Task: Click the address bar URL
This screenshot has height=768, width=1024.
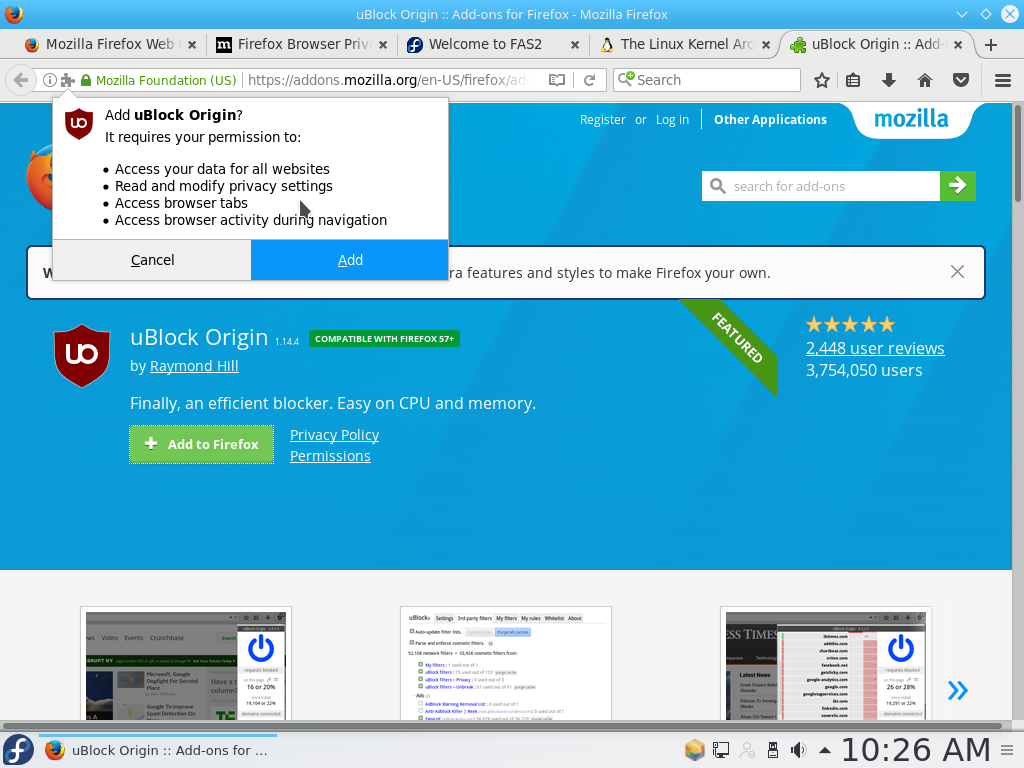Action: pyautogui.click(x=389, y=80)
